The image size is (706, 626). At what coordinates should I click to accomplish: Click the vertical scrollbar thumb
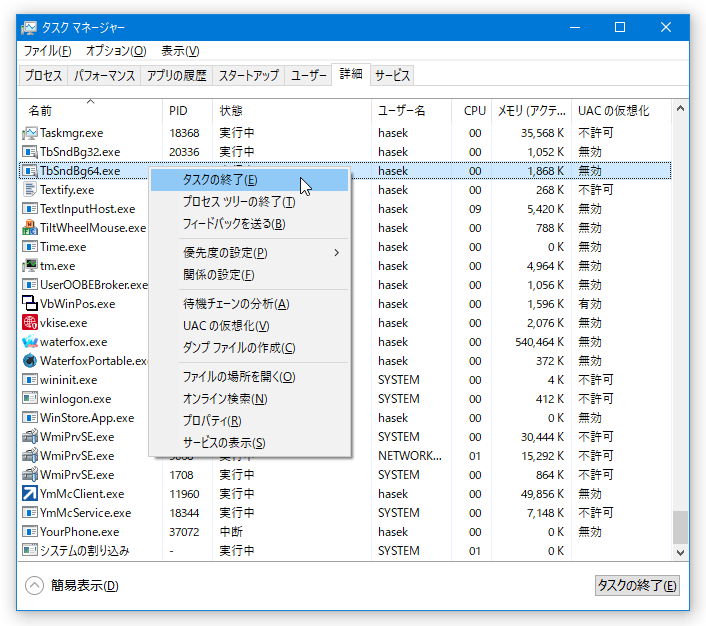tap(680, 527)
